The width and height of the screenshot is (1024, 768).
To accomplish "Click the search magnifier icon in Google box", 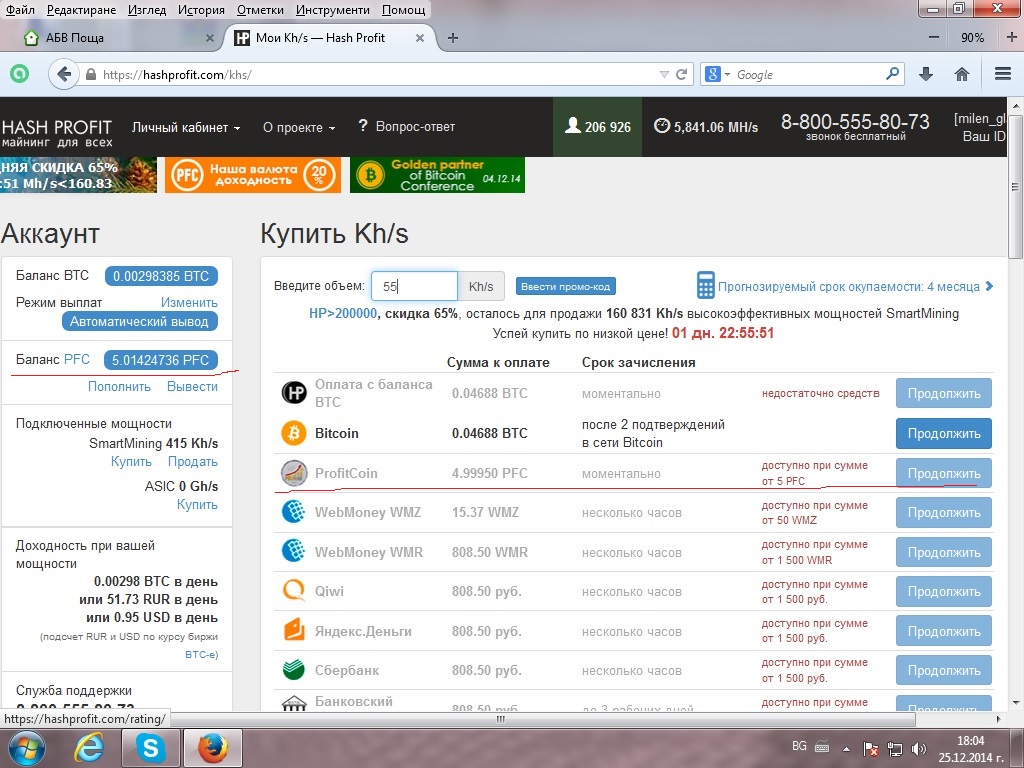I will [892, 74].
